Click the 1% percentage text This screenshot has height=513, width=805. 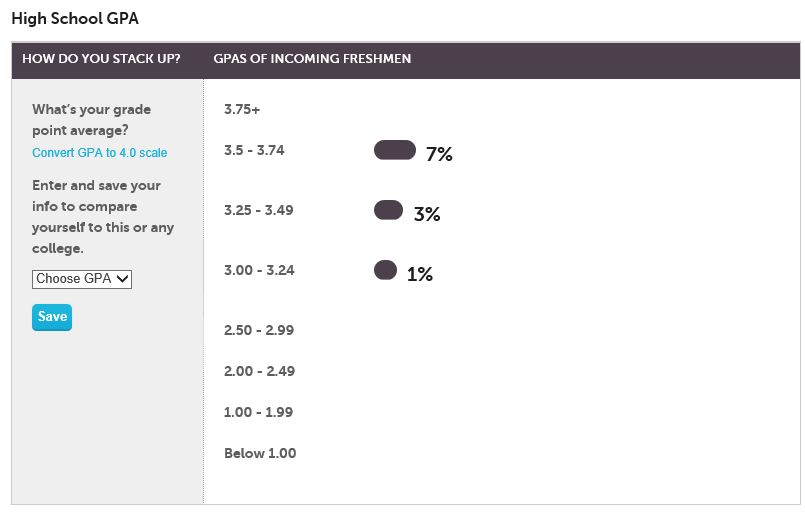coord(420,274)
